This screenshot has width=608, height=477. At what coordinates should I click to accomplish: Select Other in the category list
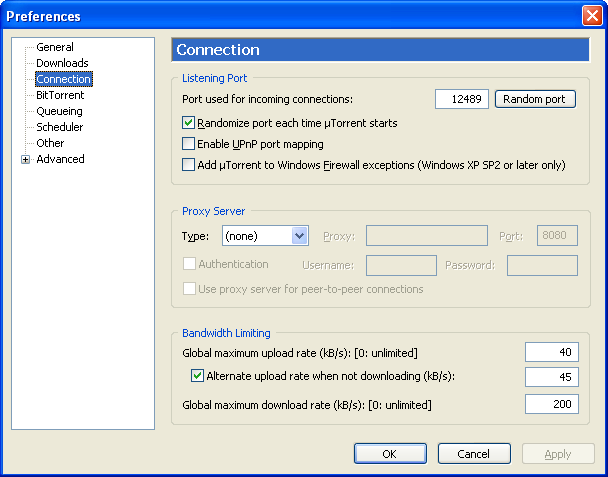click(50, 143)
